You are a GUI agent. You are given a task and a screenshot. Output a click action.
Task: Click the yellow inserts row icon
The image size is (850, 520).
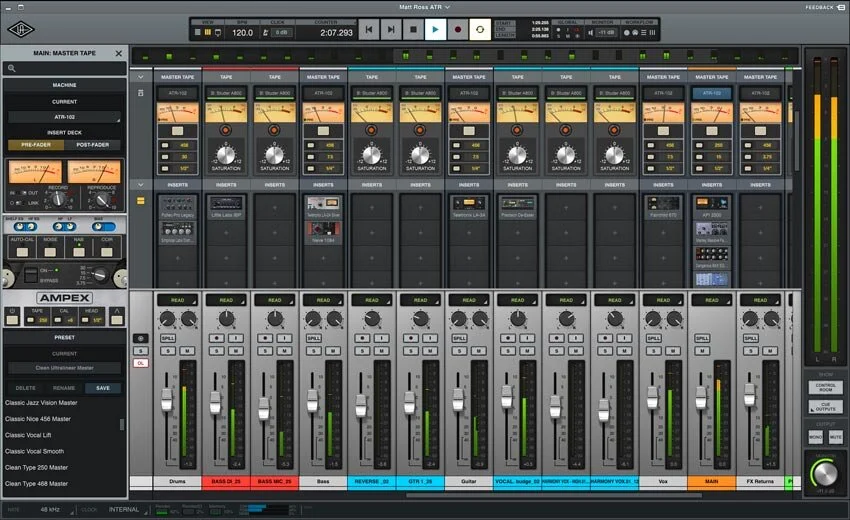[140, 201]
